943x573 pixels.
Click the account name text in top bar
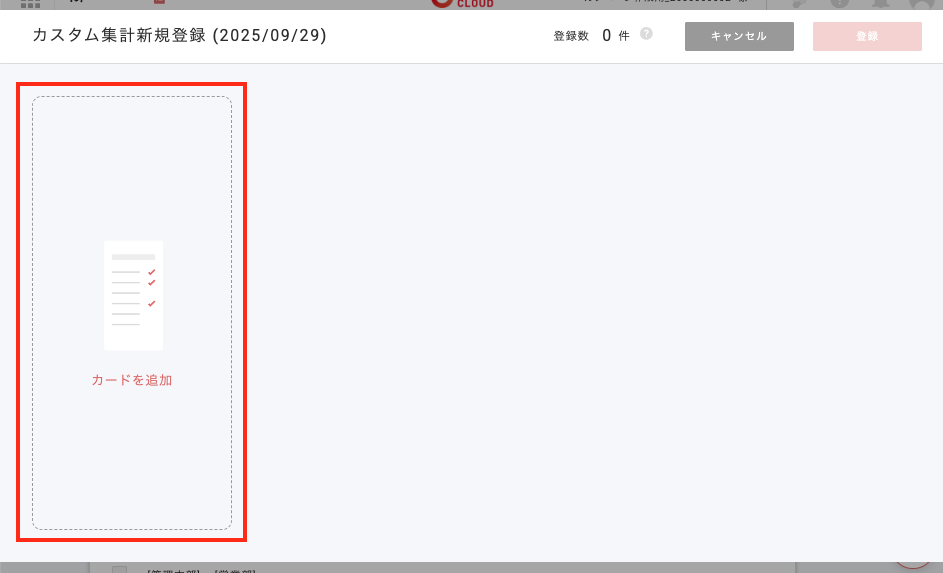[x=665, y=2]
